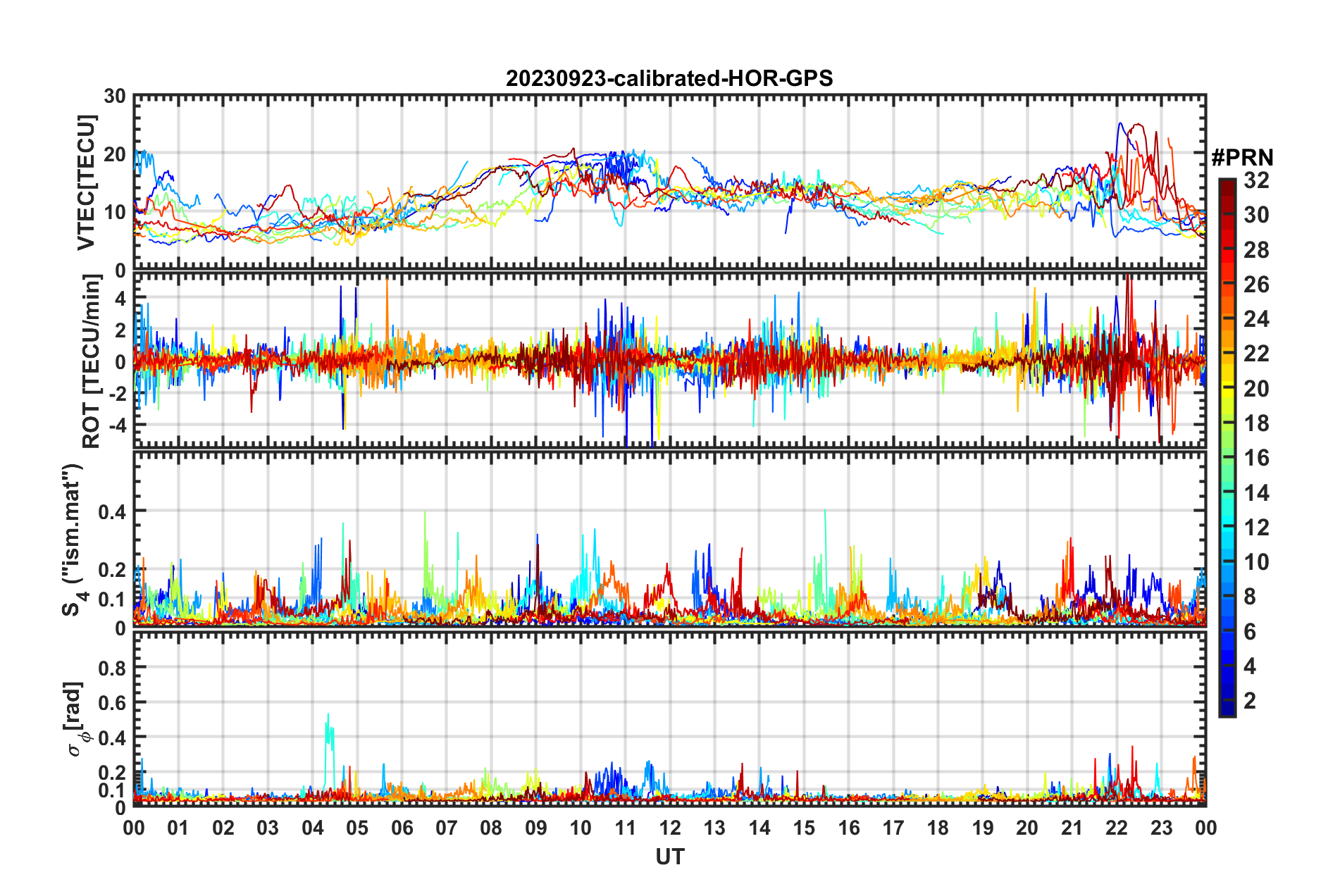Click colorbar tick label 22
This screenshot has width=1340, height=896.
pos(1256,354)
